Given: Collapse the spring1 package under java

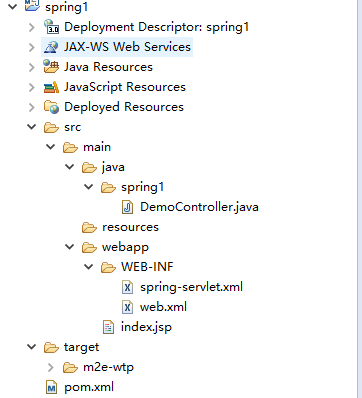Looking at the screenshot, I should 89,187.
